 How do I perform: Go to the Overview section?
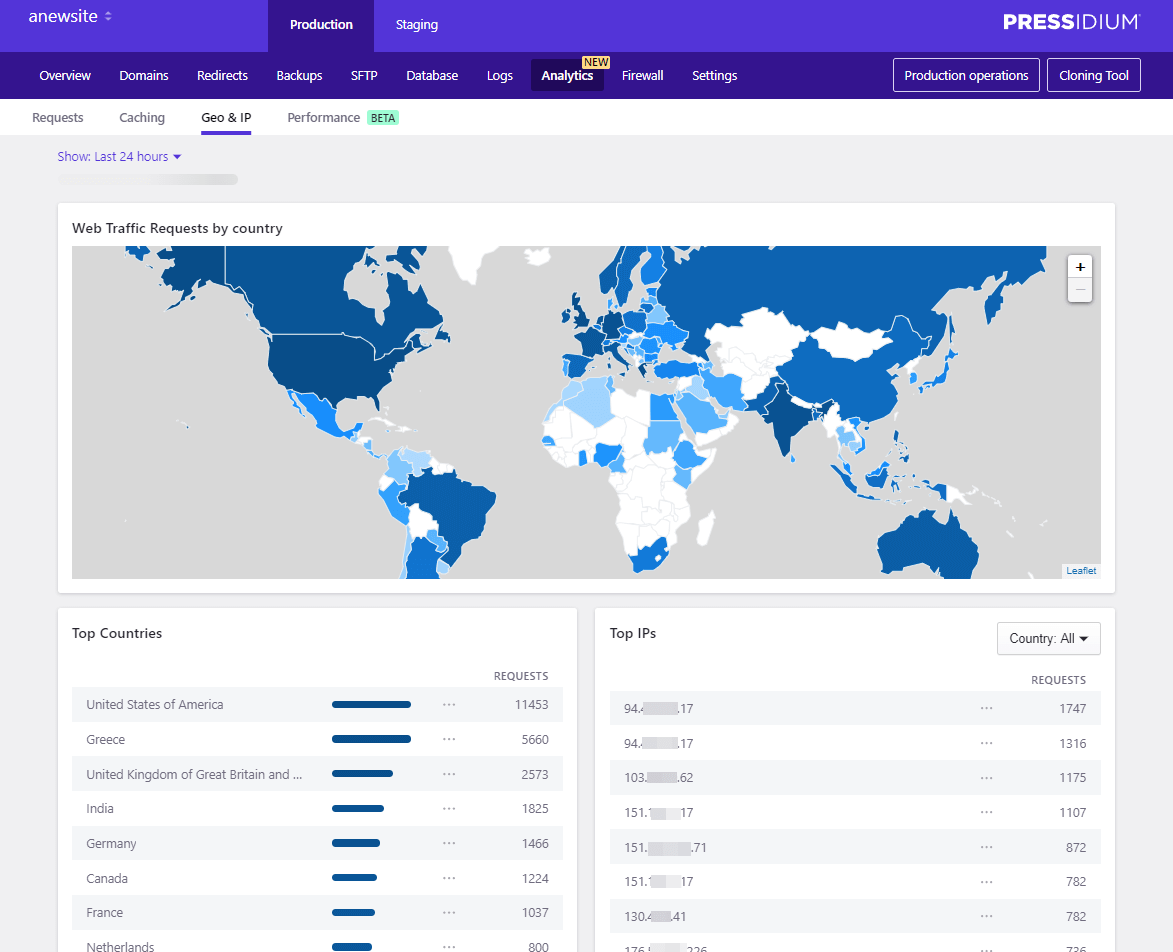(x=65, y=76)
